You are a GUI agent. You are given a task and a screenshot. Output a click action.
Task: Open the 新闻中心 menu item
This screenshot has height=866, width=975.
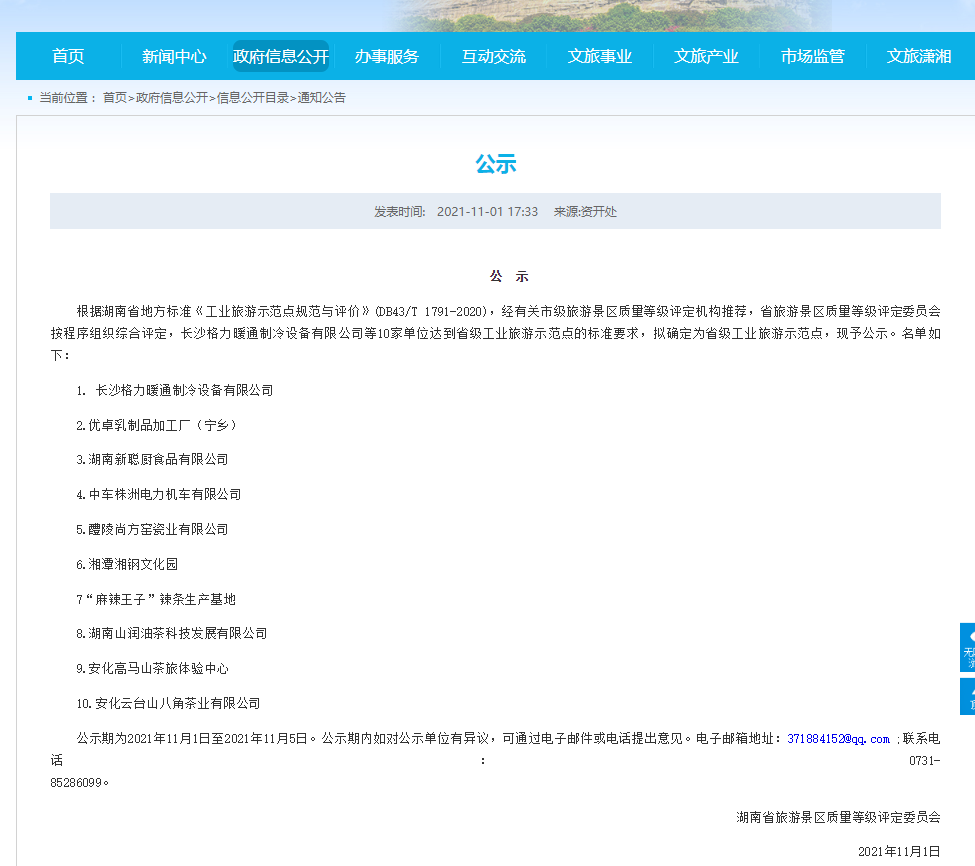pyautogui.click(x=174, y=57)
